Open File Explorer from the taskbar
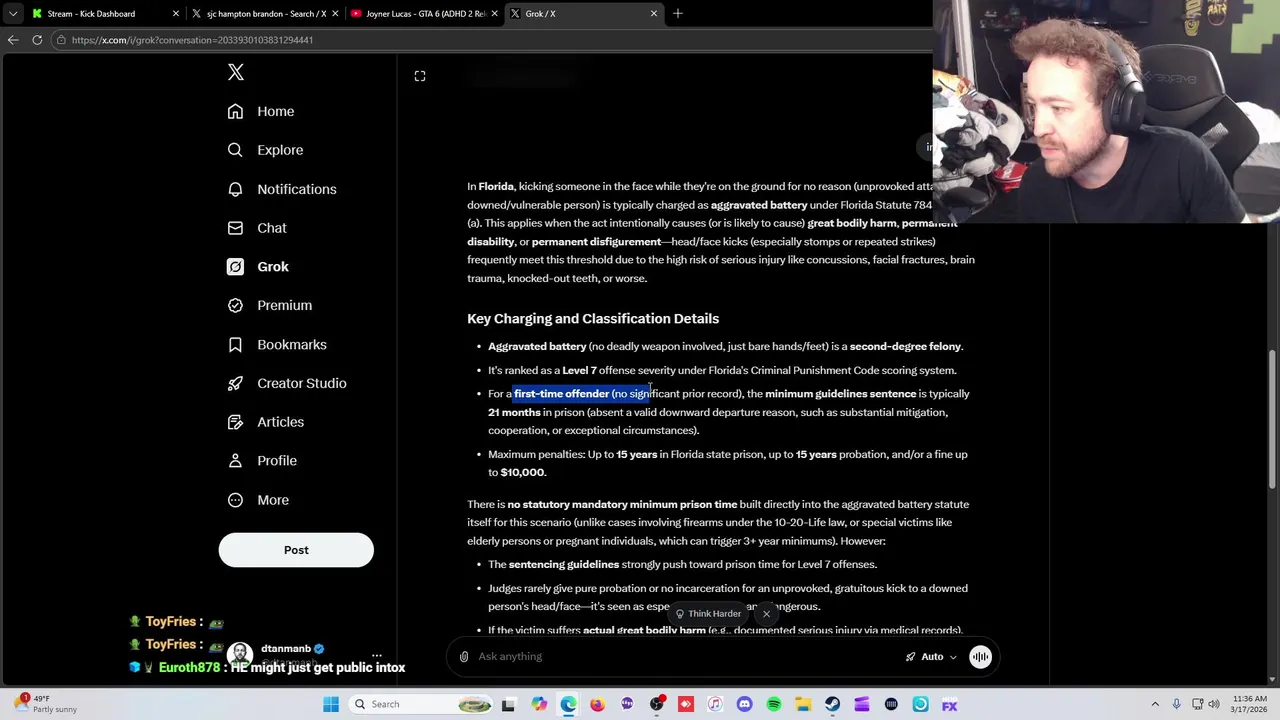 point(803,704)
